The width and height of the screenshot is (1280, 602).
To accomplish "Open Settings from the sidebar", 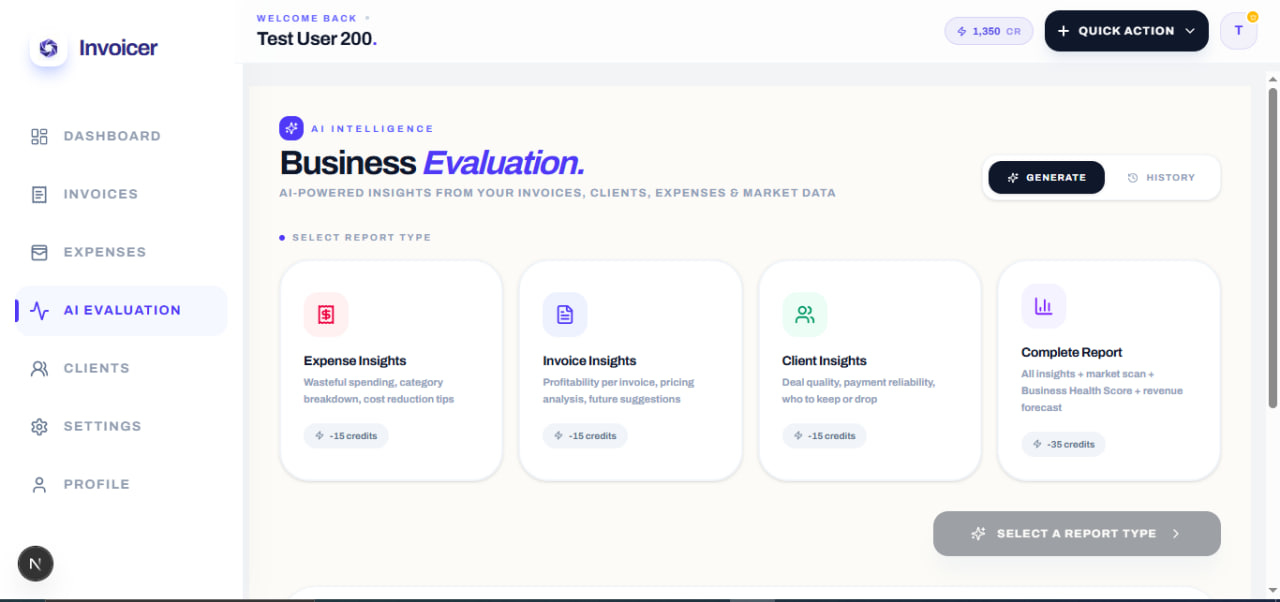I will click(x=121, y=426).
